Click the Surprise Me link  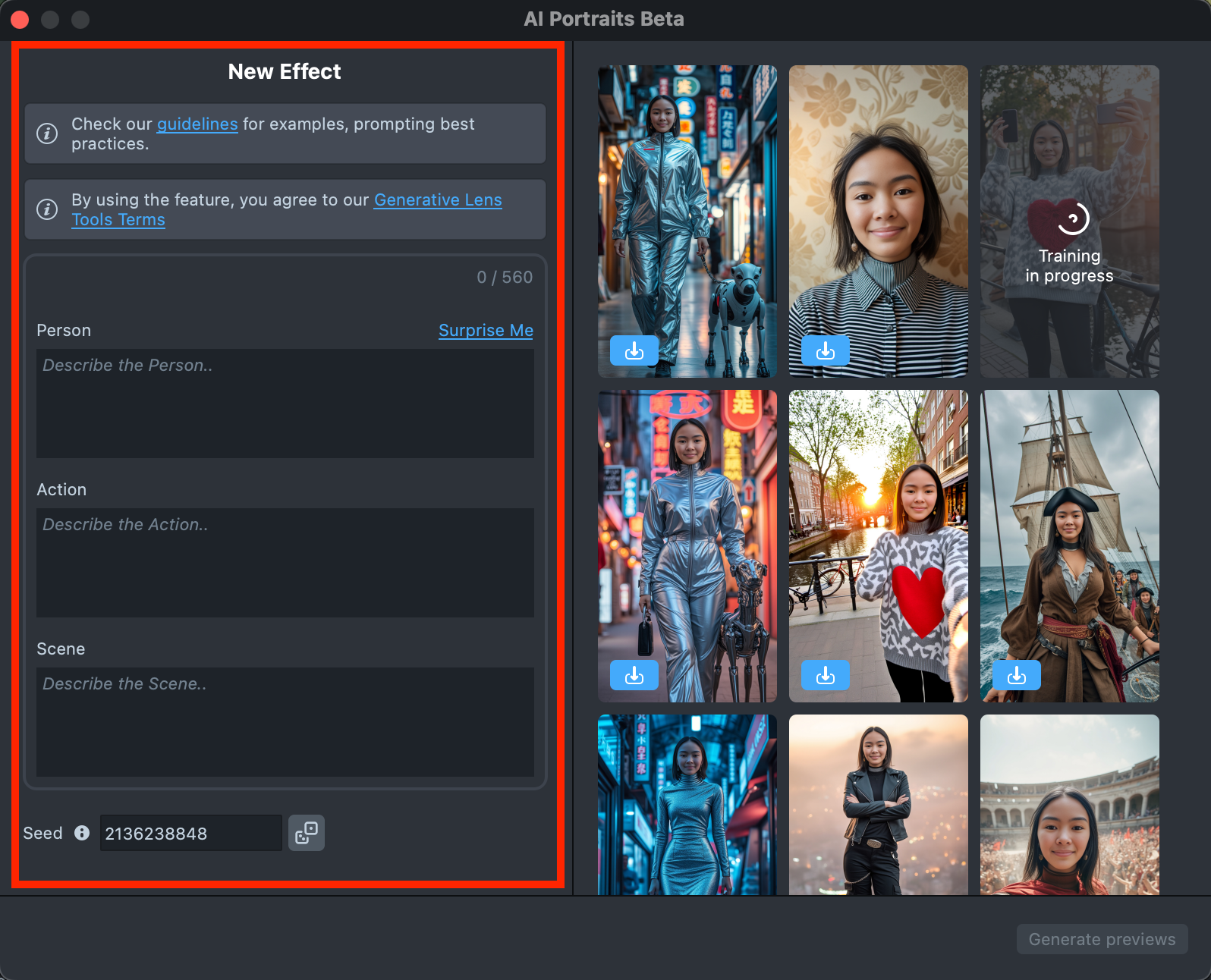(x=486, y=331)
